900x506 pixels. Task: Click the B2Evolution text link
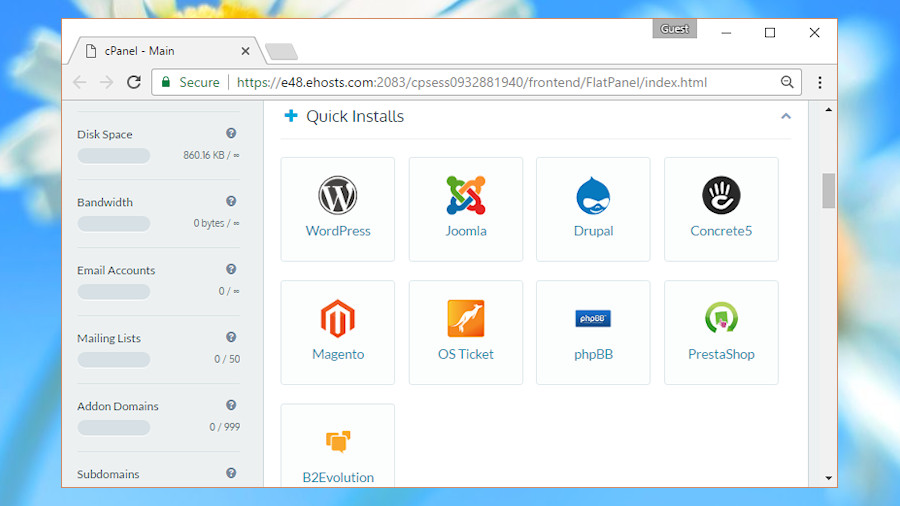click(x=338, y=477)
